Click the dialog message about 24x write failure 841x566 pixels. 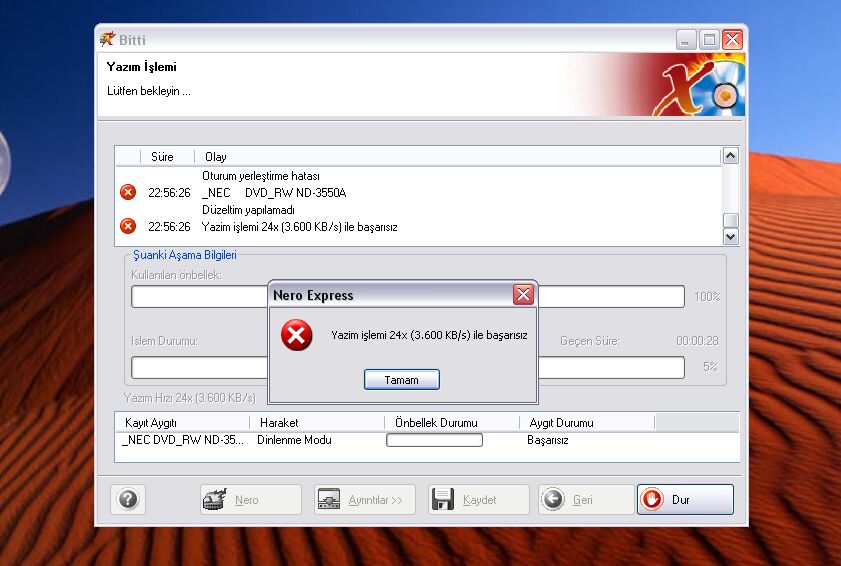(429, 335)
